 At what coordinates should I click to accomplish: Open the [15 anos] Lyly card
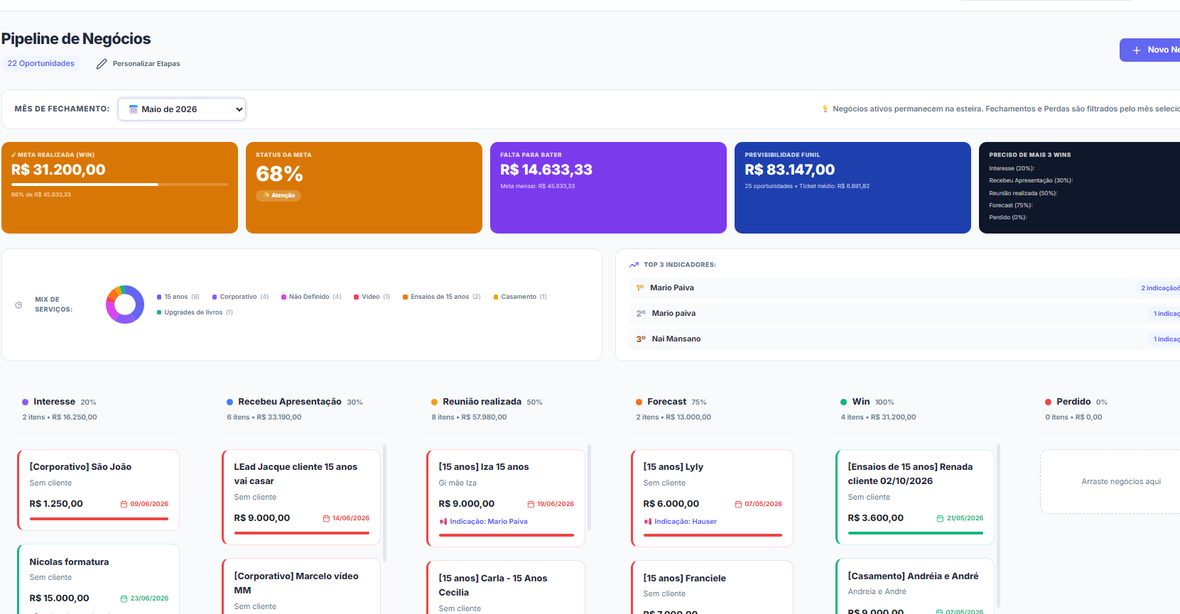[712, 498]
